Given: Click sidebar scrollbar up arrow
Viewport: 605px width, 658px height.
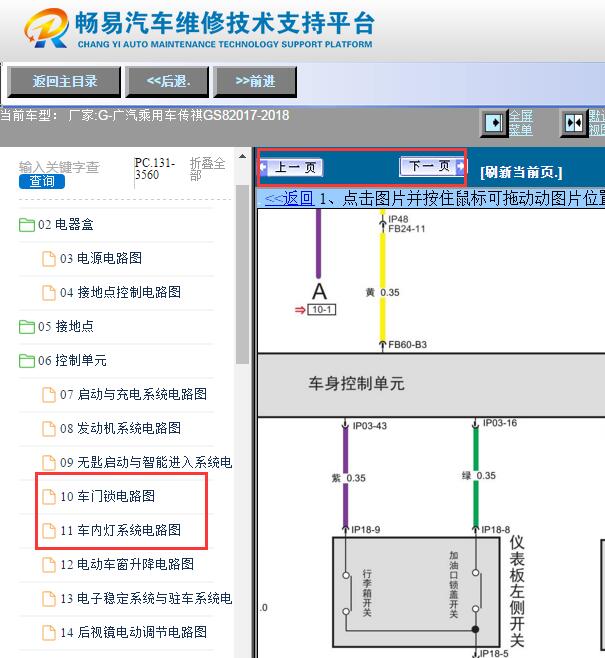Looking at the screenshot, I should click(242, 157).
